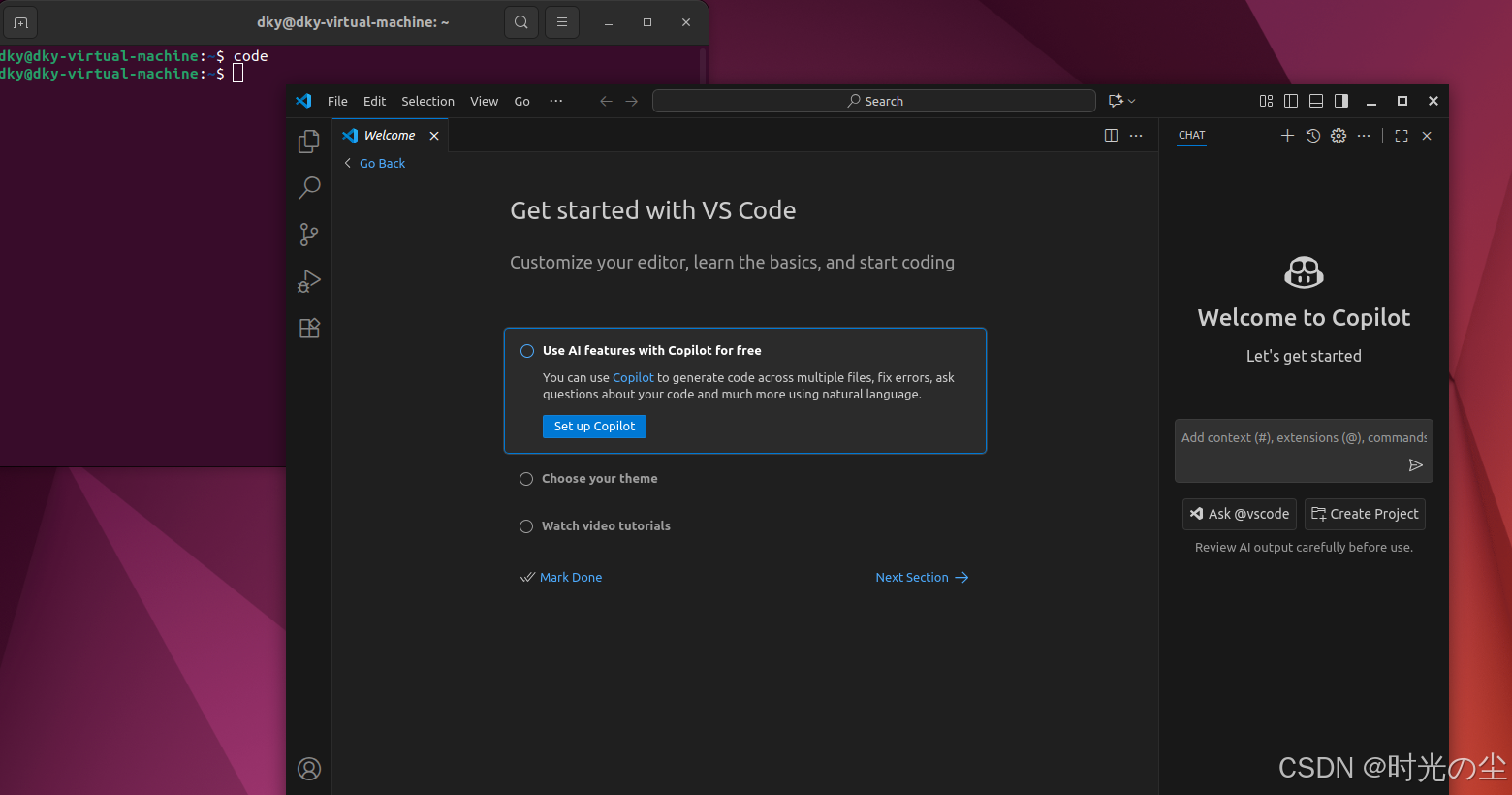Viewport: 1512px width, 795px height.
Task: Toggle the bottom panel
Action: pyautogui.click(x=1316, y=101)
